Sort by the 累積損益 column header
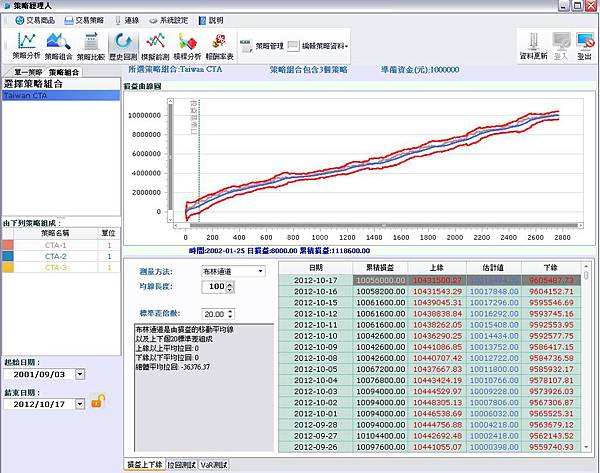600x473 pixels. 380,267
